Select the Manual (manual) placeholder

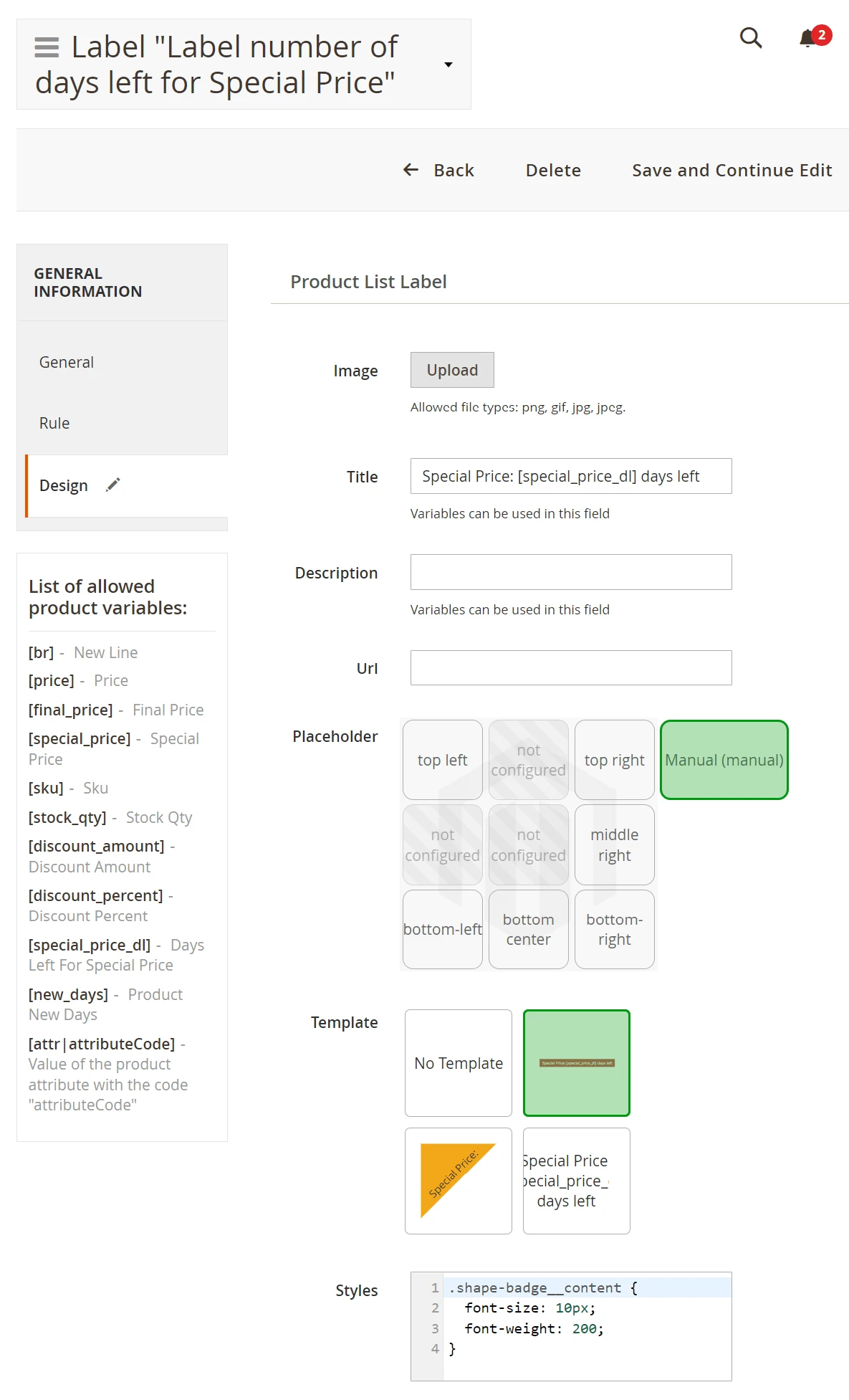pos(724,760)
